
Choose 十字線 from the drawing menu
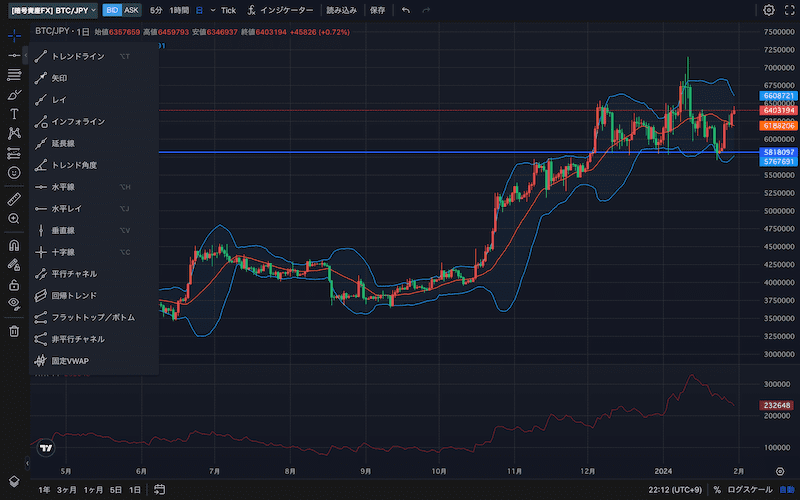(x=94, y=252)
